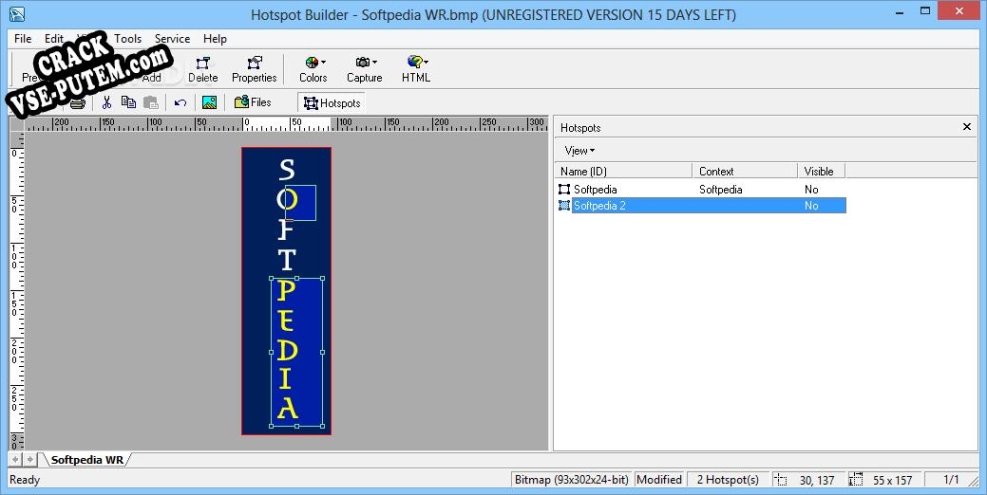This screenshot has height=495, width=987.
Task: Maximize the Hotspot Builder window
Action: pos(925,11)
